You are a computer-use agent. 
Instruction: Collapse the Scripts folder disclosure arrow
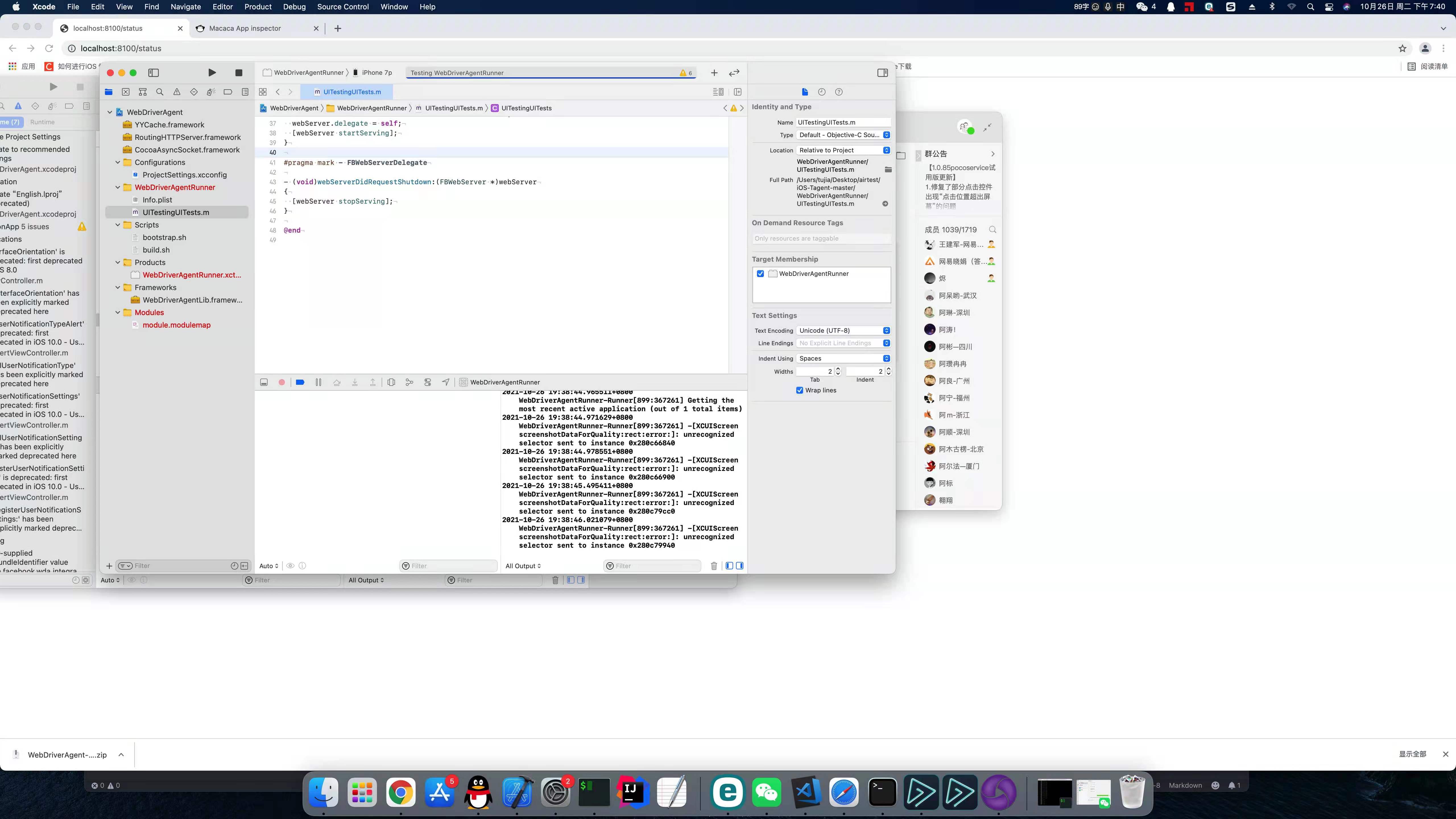point(118,225)
